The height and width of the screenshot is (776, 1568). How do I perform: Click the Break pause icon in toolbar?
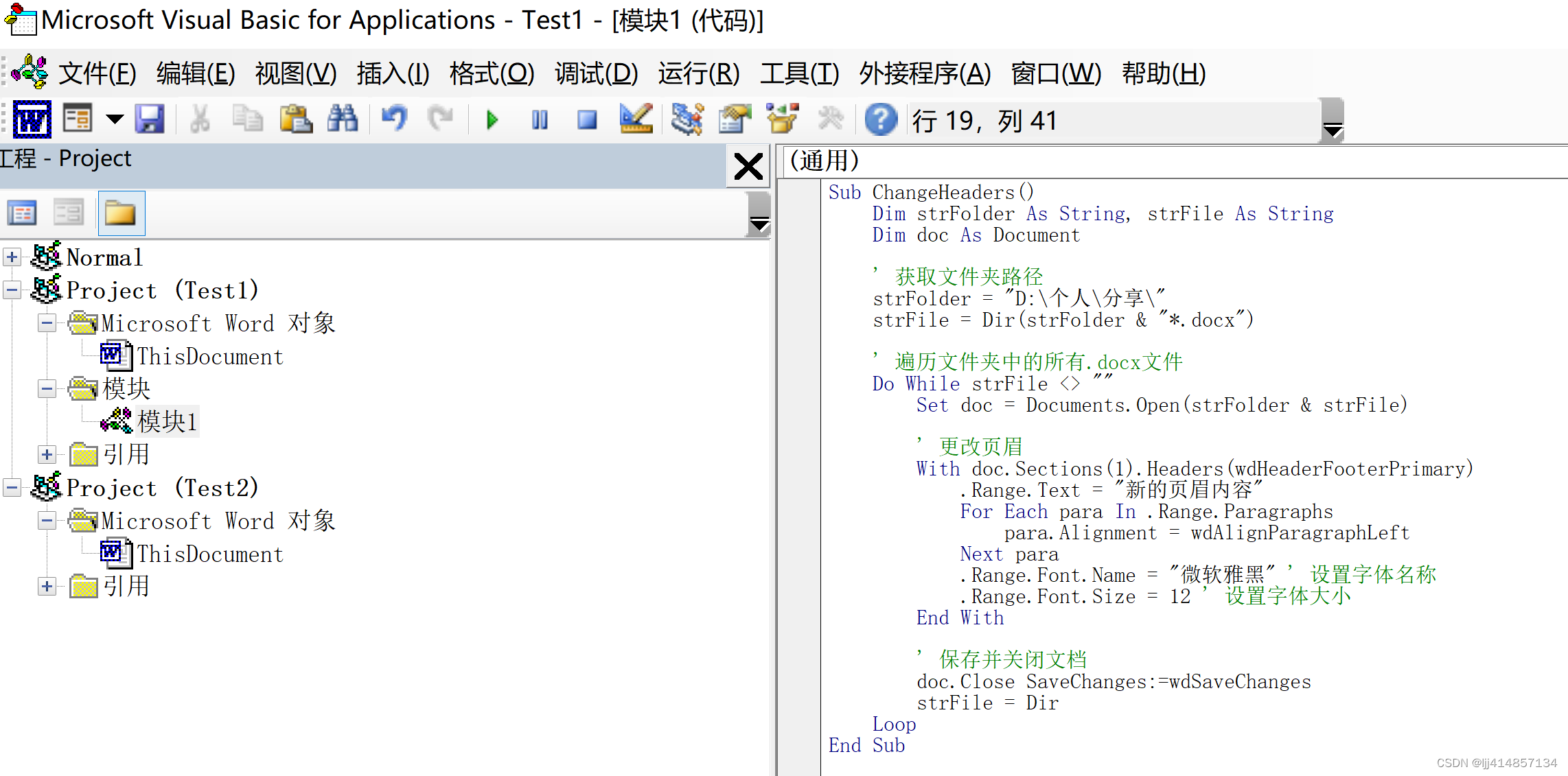(x=540, y=120)
